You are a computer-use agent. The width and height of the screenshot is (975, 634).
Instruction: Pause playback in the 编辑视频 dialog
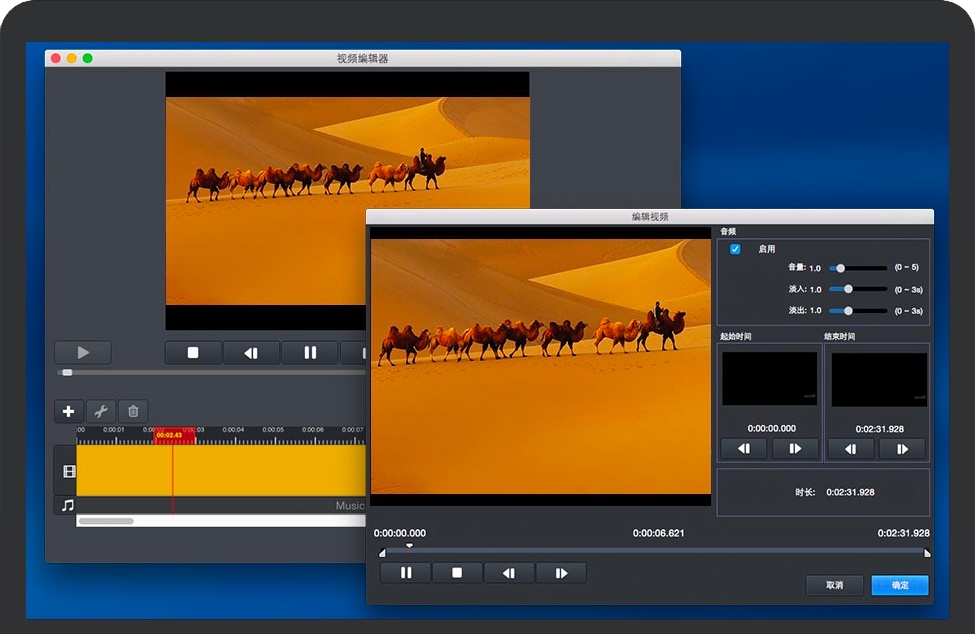406,573
